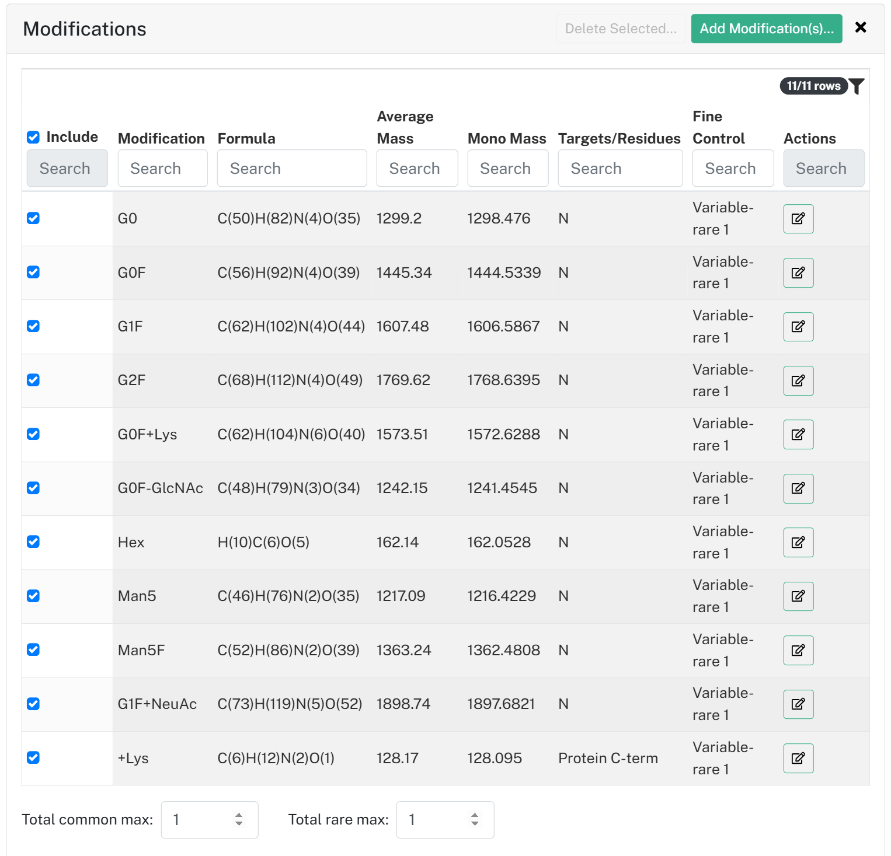Edit the G0F+Lys modification
Viewport: 891px width, 856px height.
click(798, 434)
